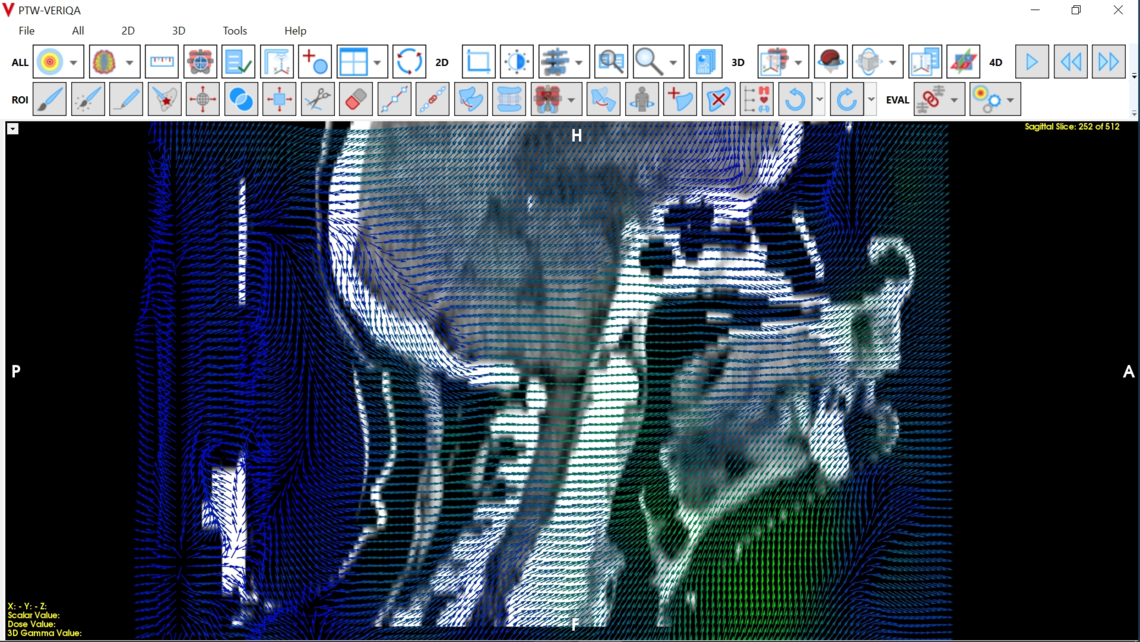1140x642 pixels.
Task: Open the viewport layout grid dropdown
Action: click(377, 61)
